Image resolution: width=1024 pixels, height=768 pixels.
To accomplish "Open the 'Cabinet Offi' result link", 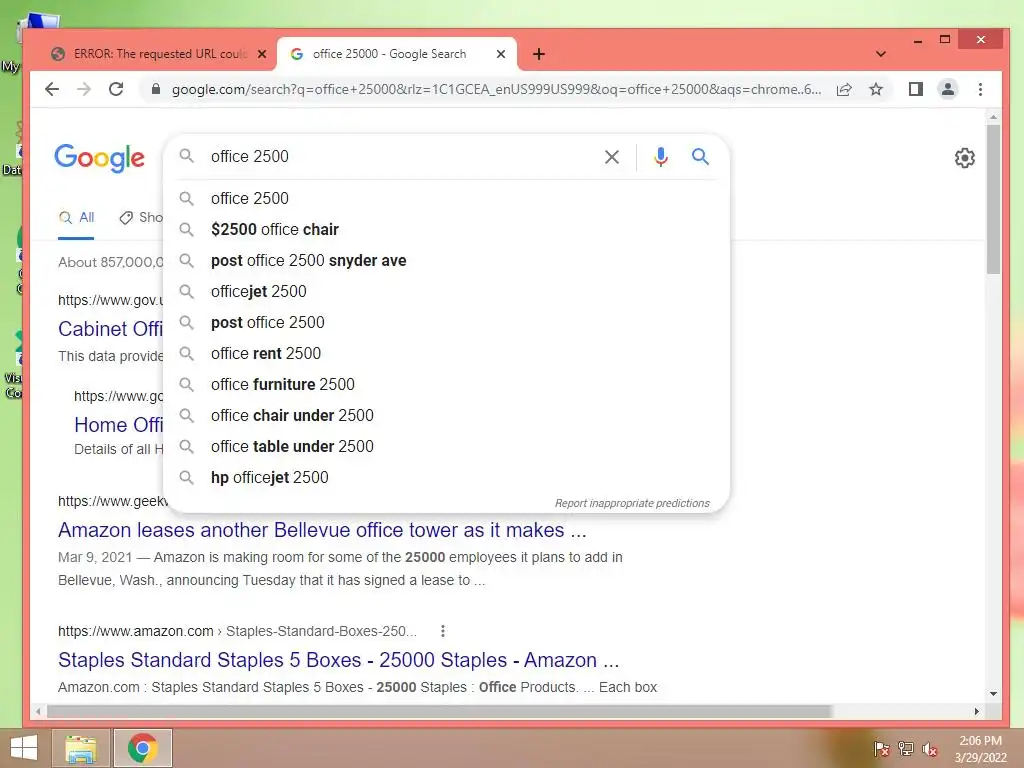I will (x=110, y=328).
